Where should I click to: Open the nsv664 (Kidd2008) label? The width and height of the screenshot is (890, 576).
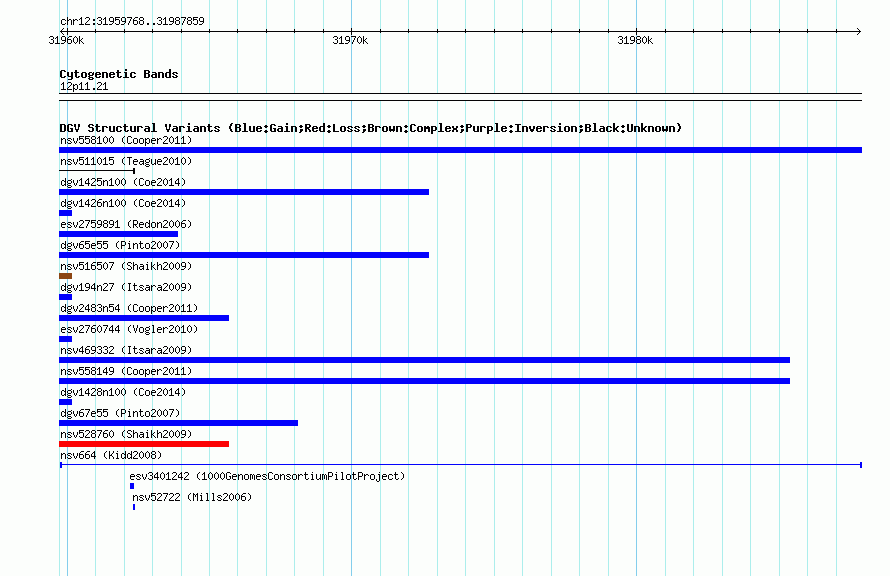111,455
